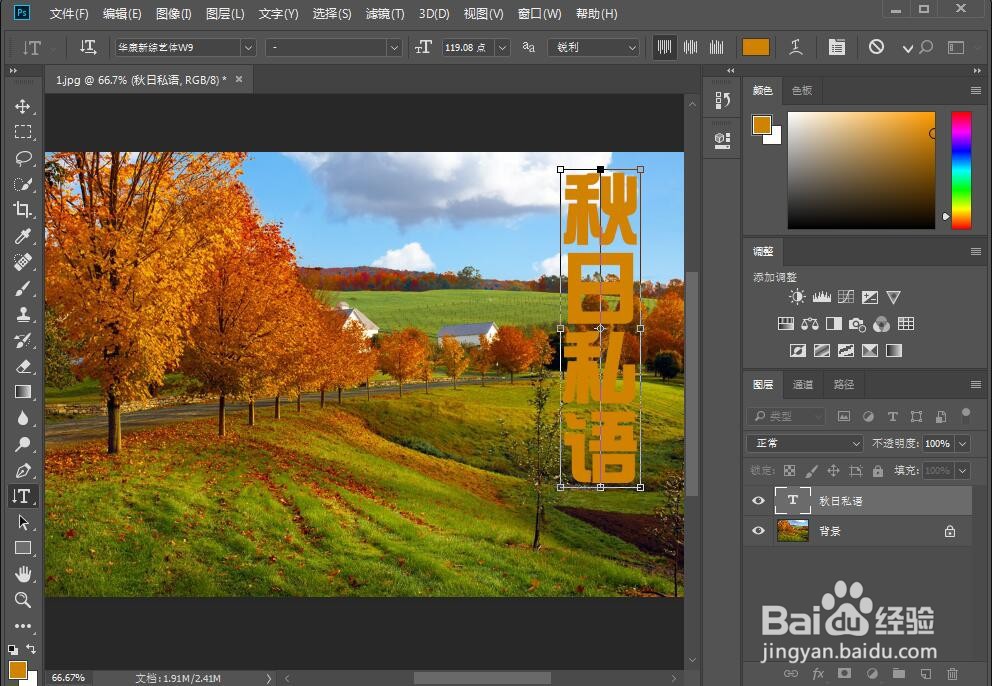This screenshot has width=992, height=686.
Task: Hide the 背景 layer
Action: [758, 530]
